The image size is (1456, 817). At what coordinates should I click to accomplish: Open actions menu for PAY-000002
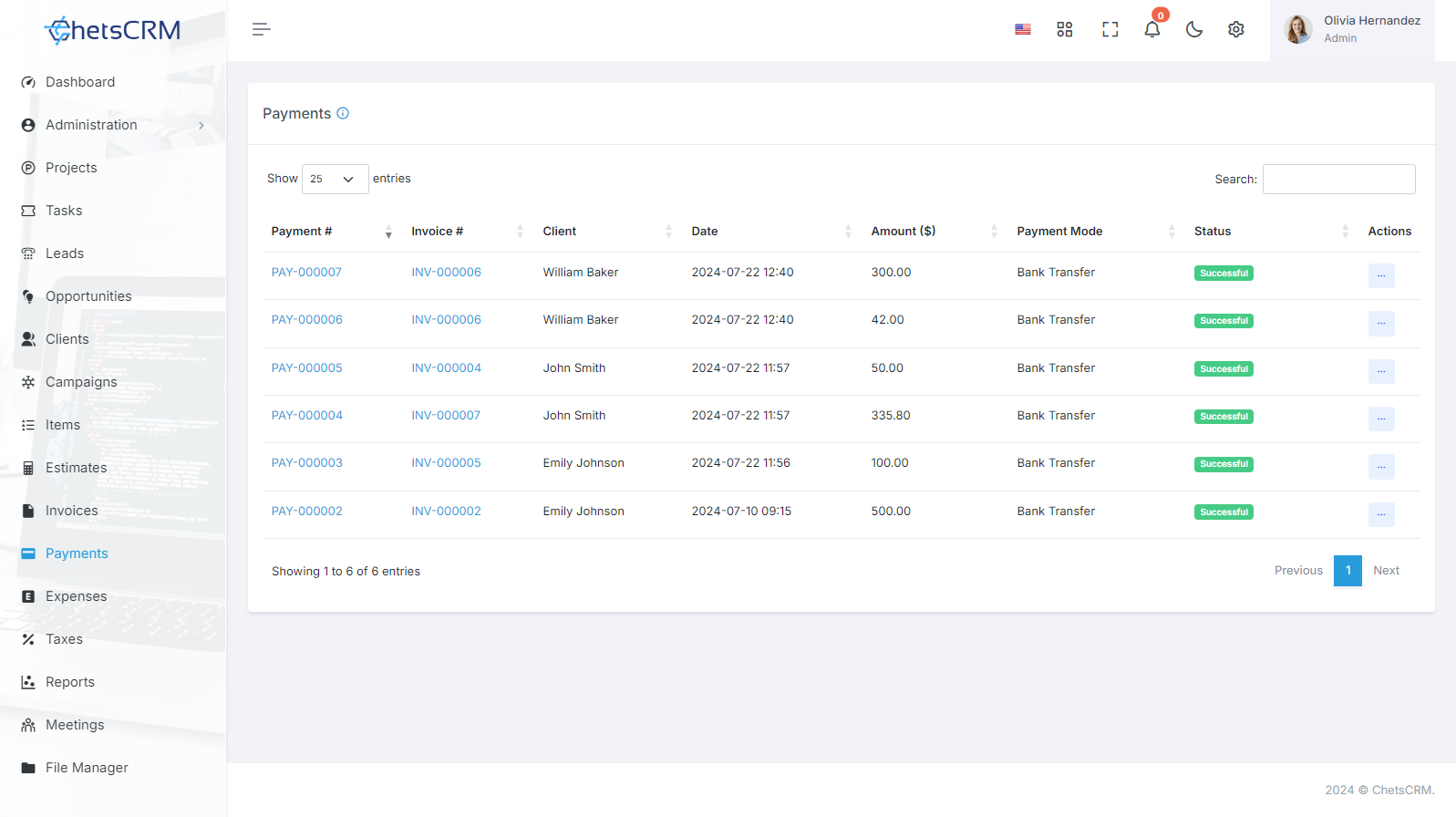[1381, 514]
